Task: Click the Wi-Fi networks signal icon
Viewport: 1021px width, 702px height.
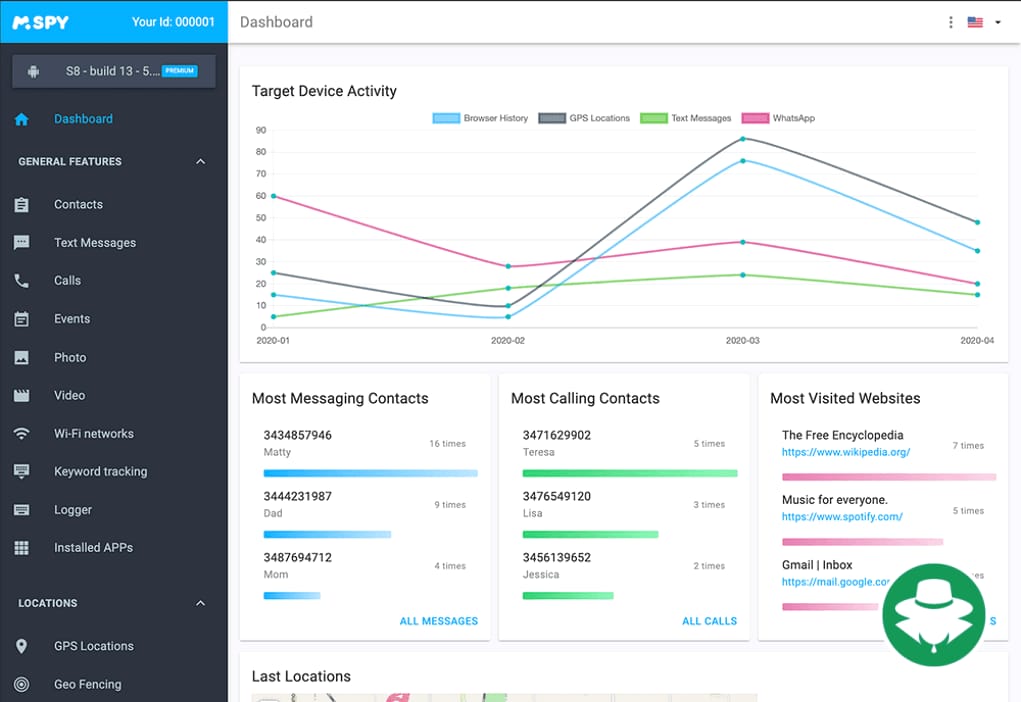Action: pyautogui.click(x=21, y=434)
